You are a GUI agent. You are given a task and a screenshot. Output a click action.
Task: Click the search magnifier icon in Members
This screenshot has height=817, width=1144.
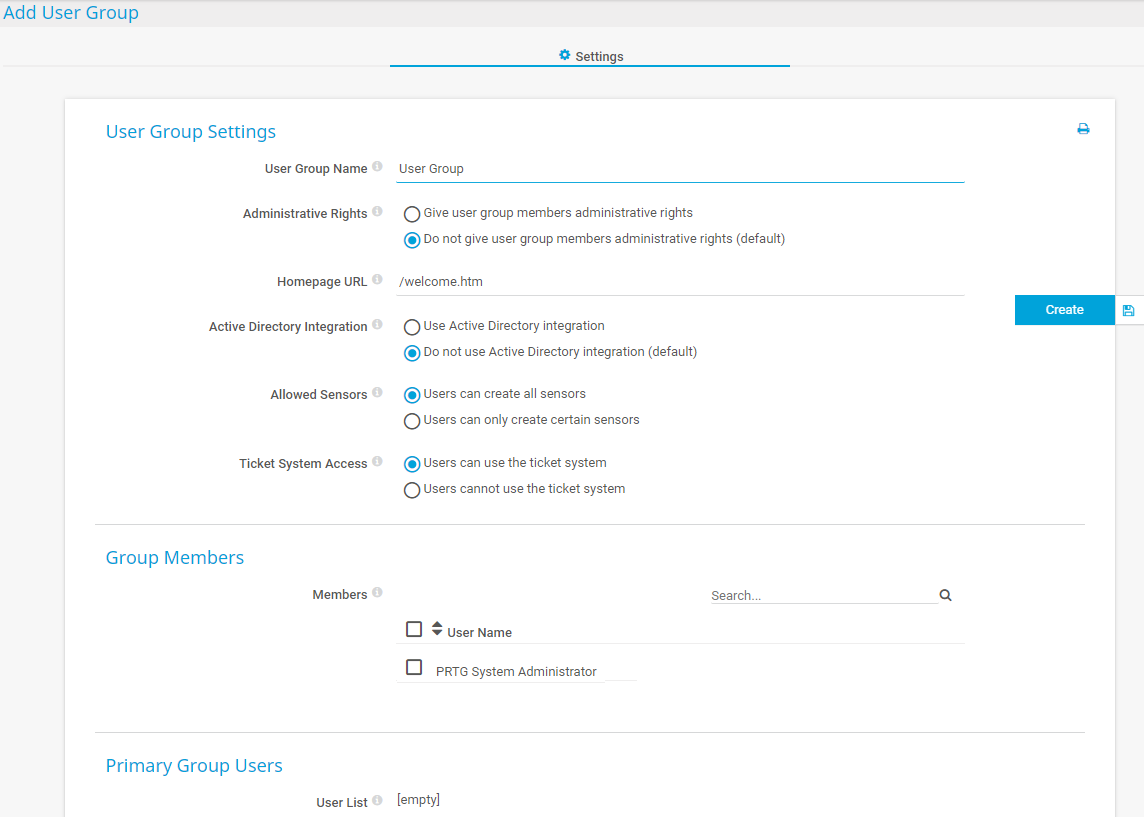[945, 595]
